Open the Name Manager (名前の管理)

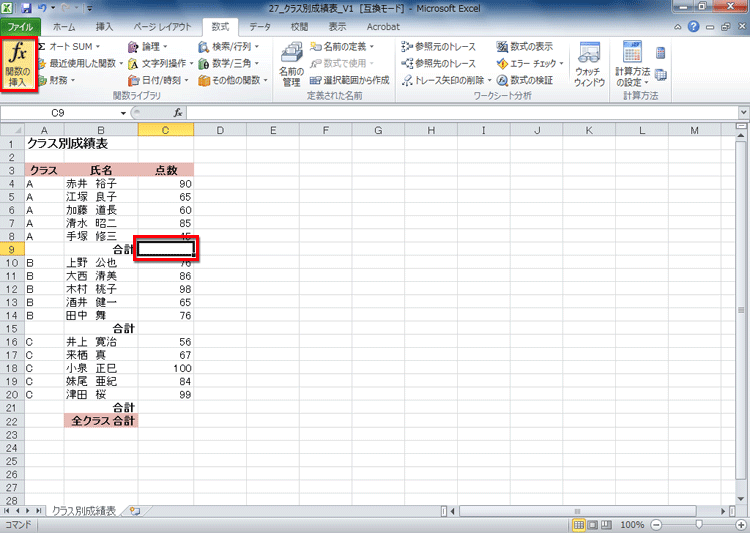tap(291, 64)
